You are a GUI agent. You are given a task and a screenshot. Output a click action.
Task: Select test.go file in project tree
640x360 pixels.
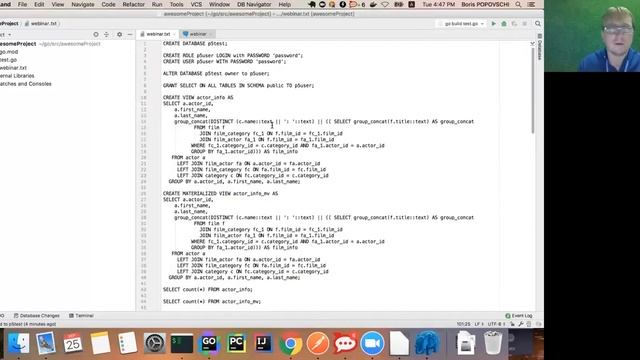click(9, 60)
